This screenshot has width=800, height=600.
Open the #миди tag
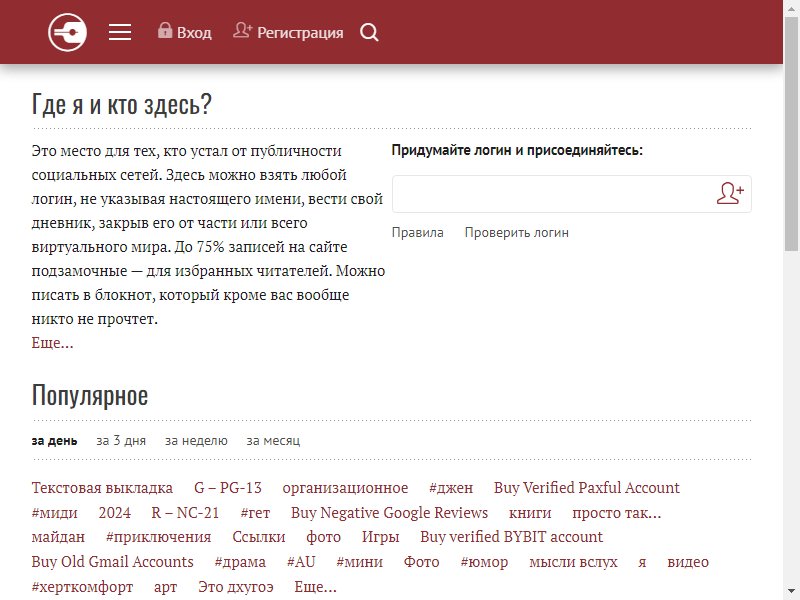55,513
